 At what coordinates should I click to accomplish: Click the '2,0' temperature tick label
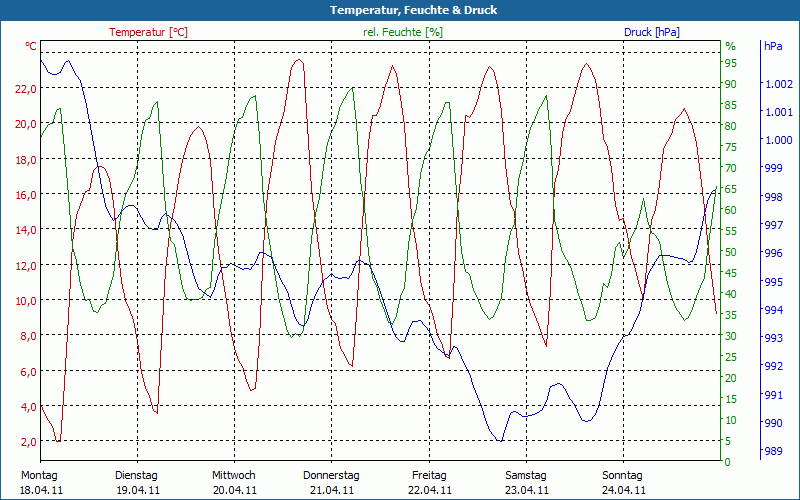point(29,442)
